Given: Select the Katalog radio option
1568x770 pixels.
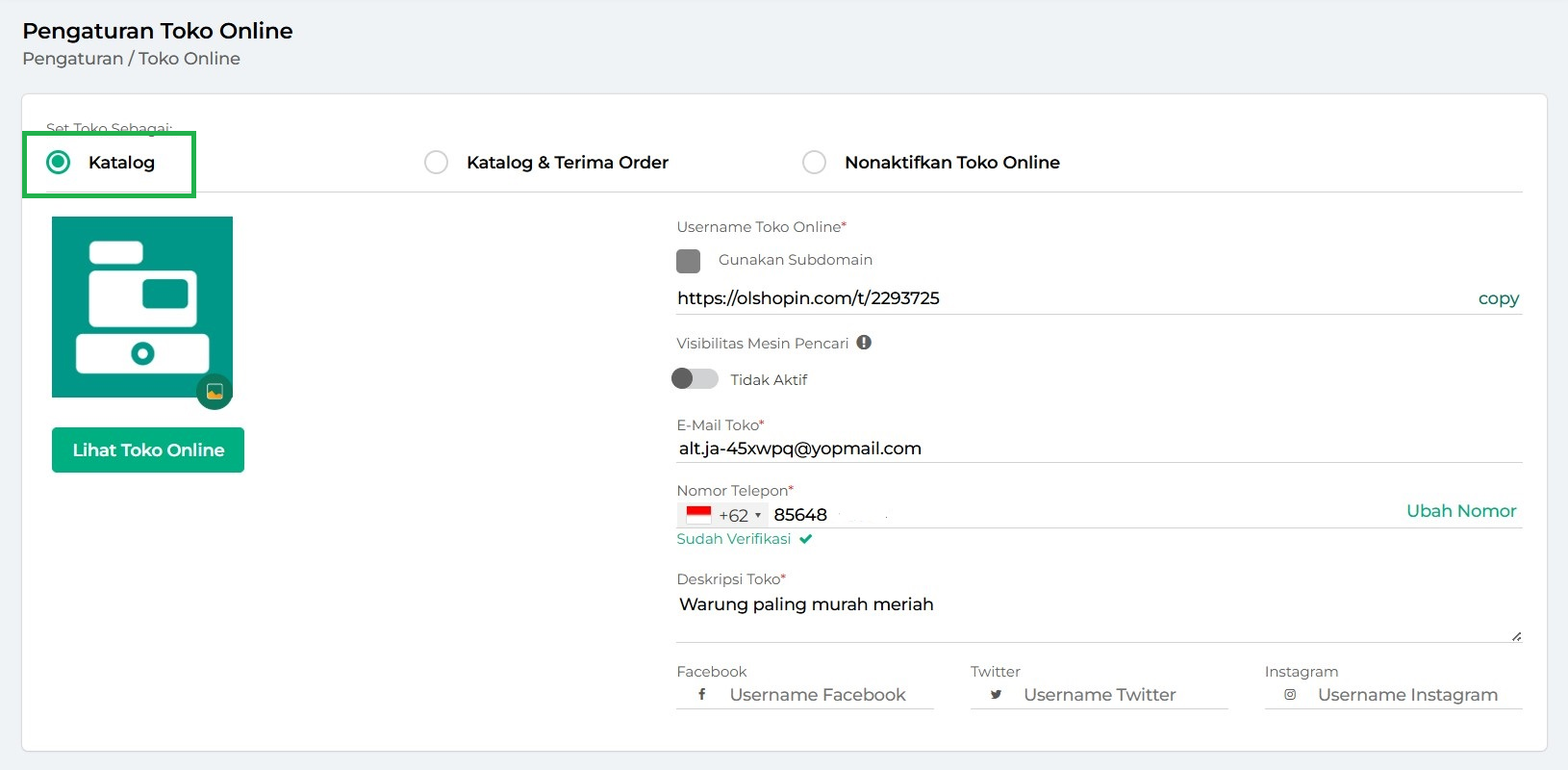Looking at the screenshot, I should (59, 163).
